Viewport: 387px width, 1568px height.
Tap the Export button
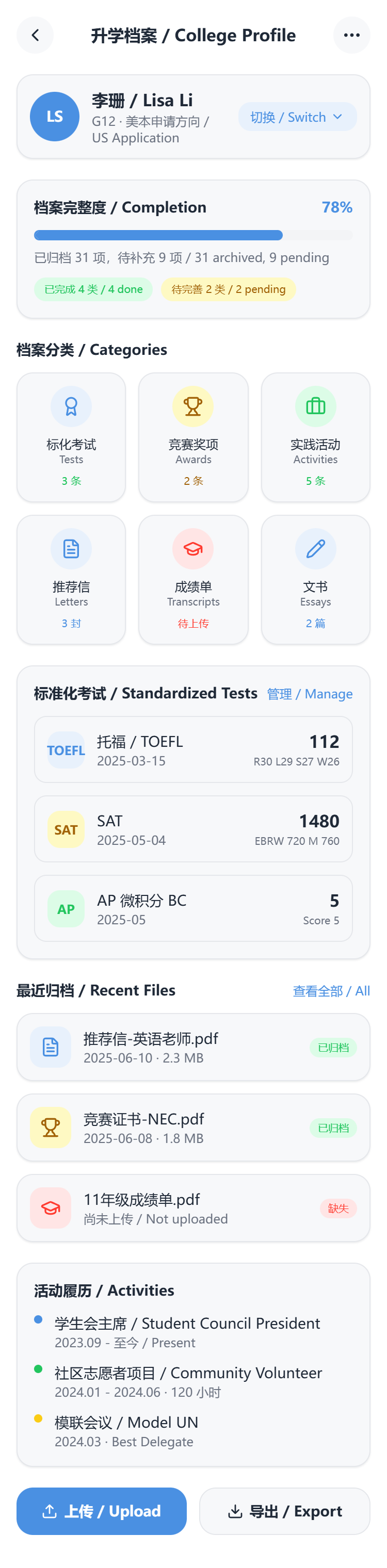click(x=285, y=1511)
